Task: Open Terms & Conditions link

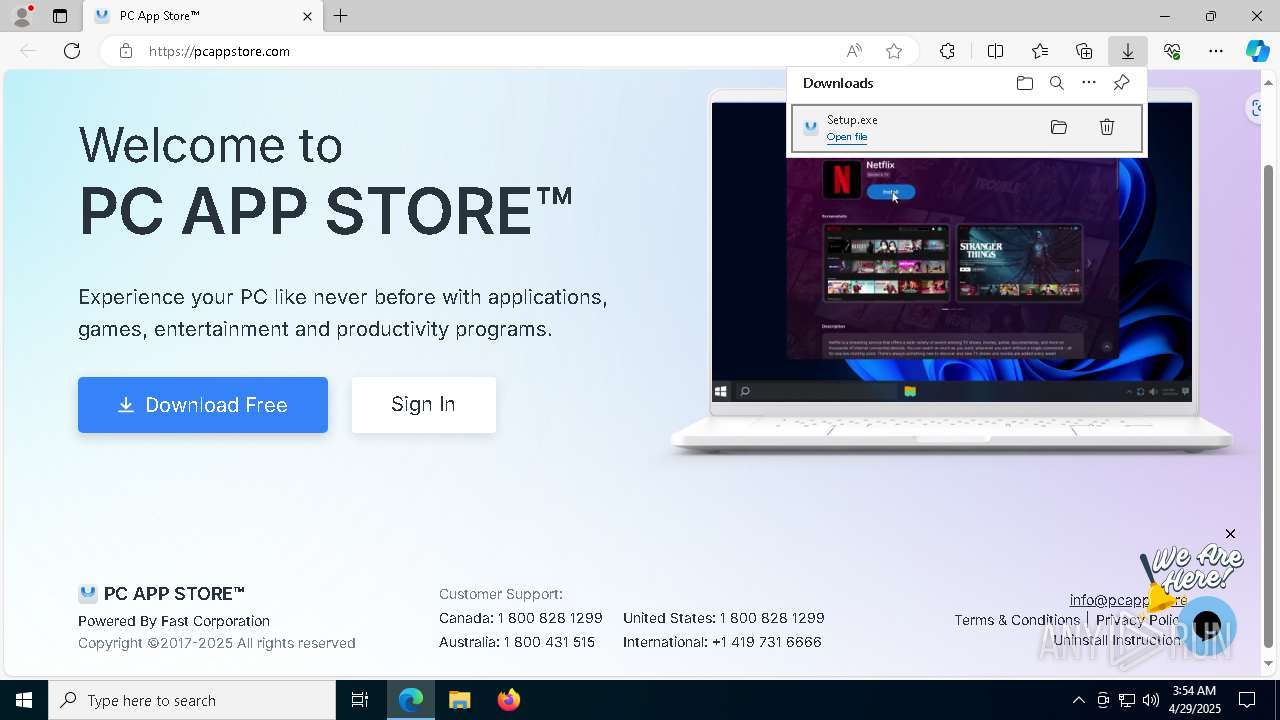Action: 1017,620
